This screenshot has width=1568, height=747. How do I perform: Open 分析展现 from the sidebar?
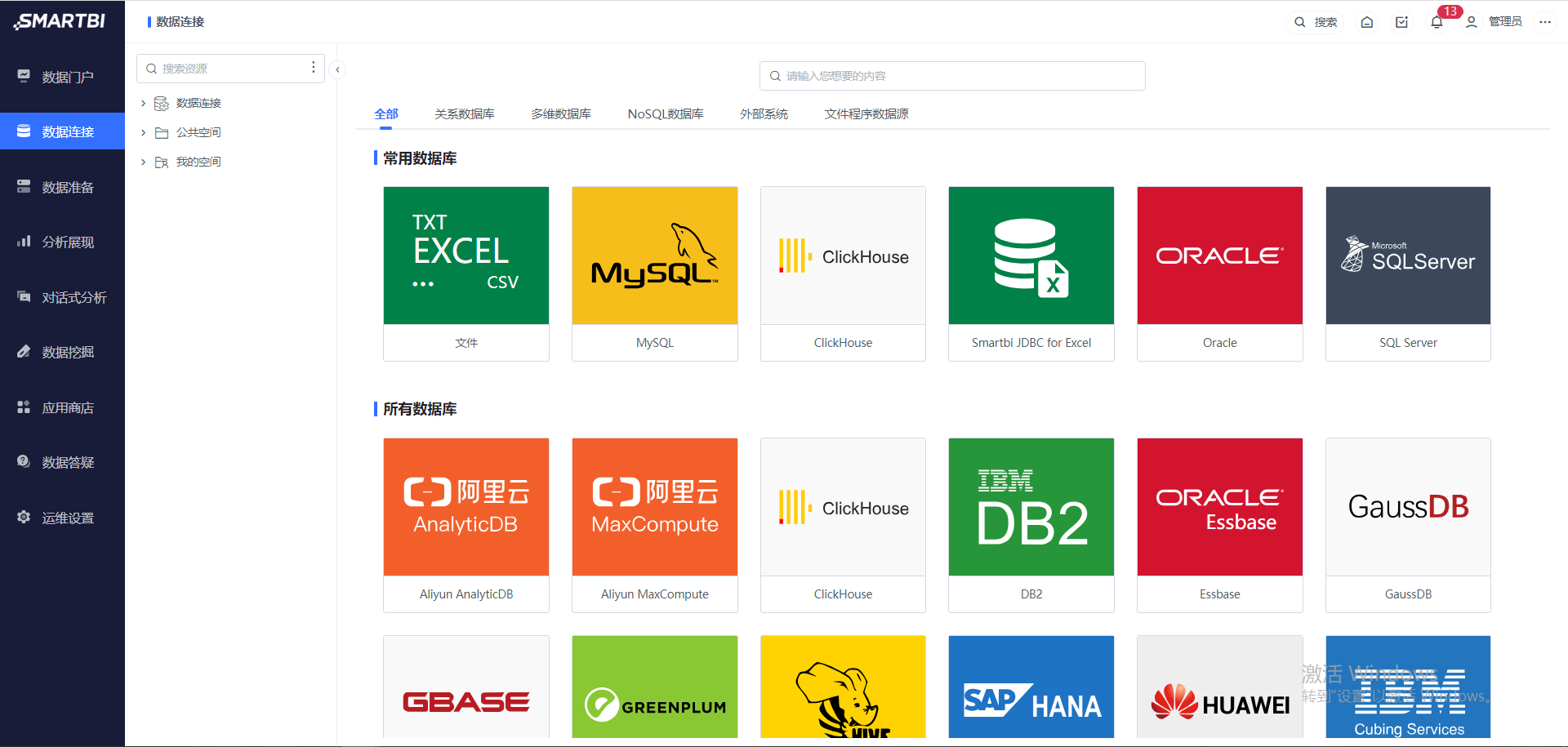click(x=62, y=242)
